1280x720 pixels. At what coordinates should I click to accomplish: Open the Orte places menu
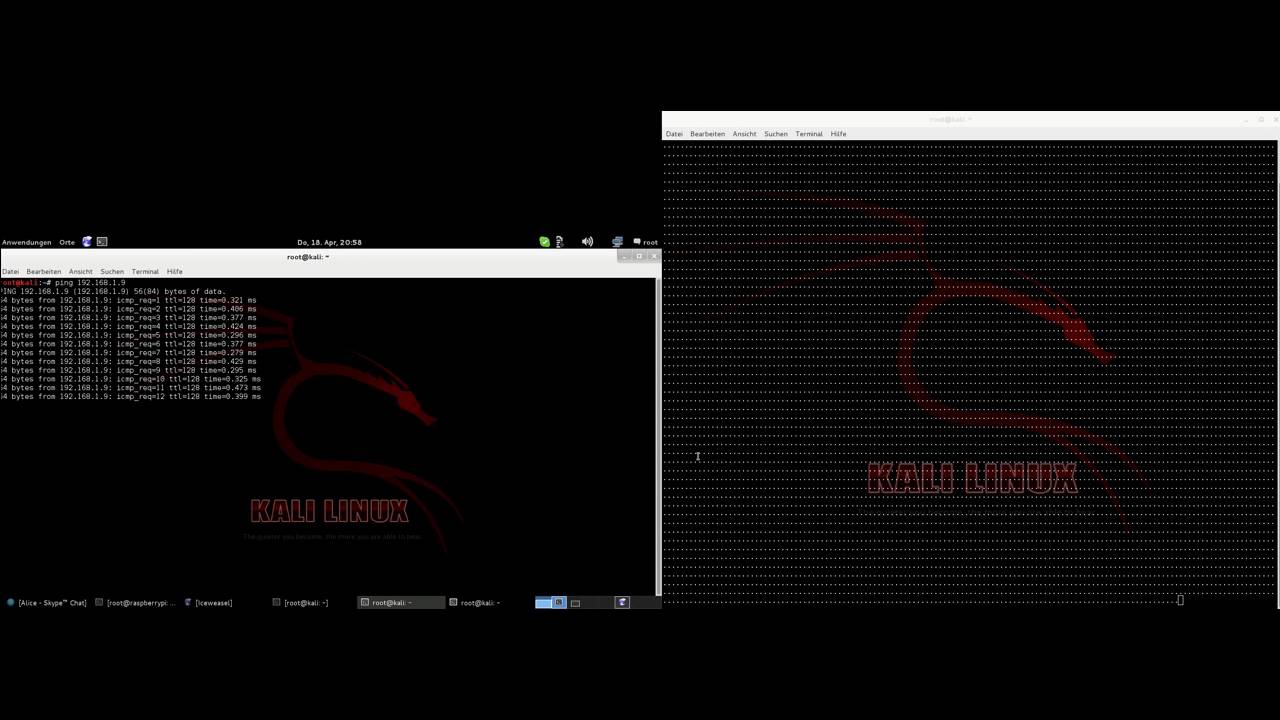click(x=67, y=242)
